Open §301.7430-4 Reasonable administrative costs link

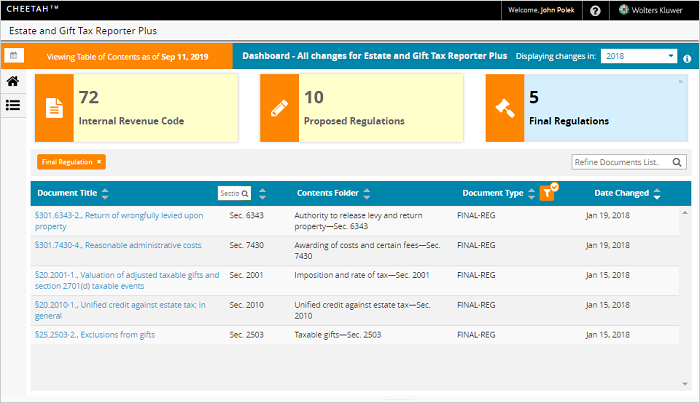pos(117,244)
